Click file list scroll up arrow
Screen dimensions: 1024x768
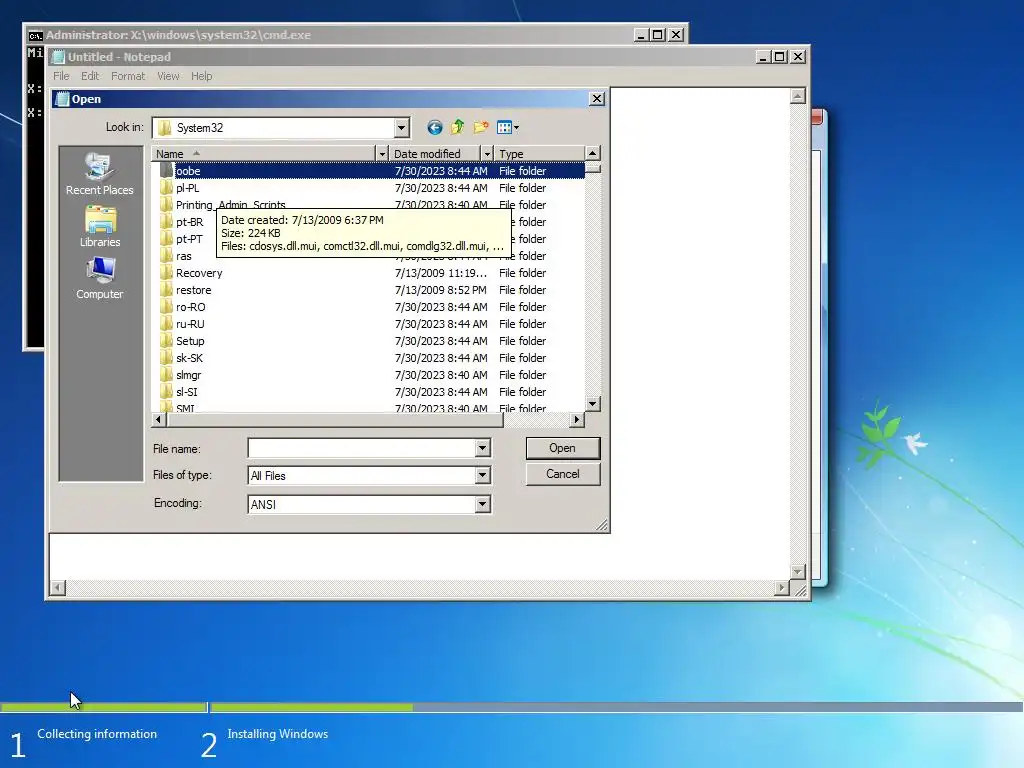[x=592, y=153]
